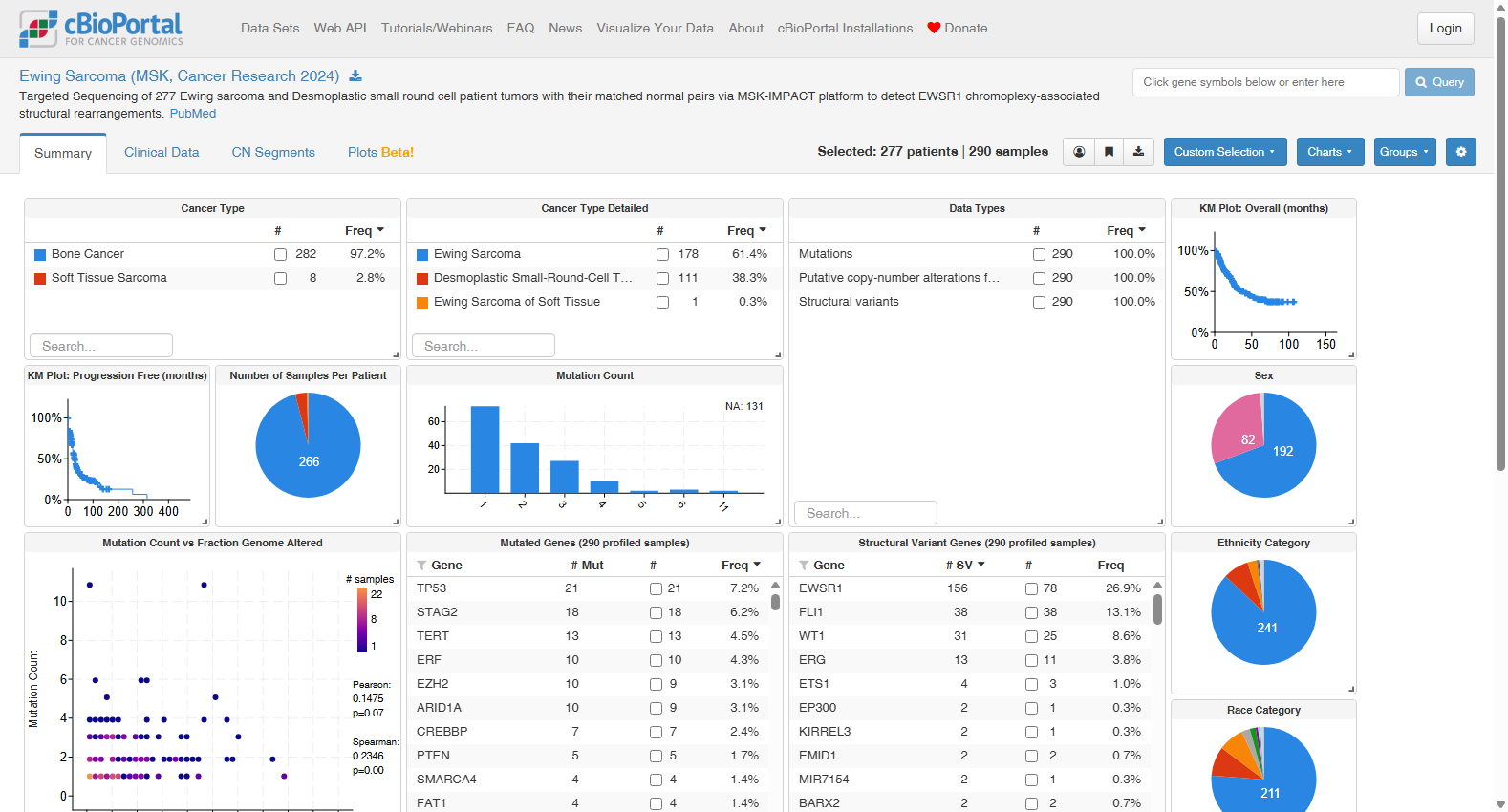Click the blue Query button
The height and width of the screenshot is (812, 1508).
coord(1439,82)
